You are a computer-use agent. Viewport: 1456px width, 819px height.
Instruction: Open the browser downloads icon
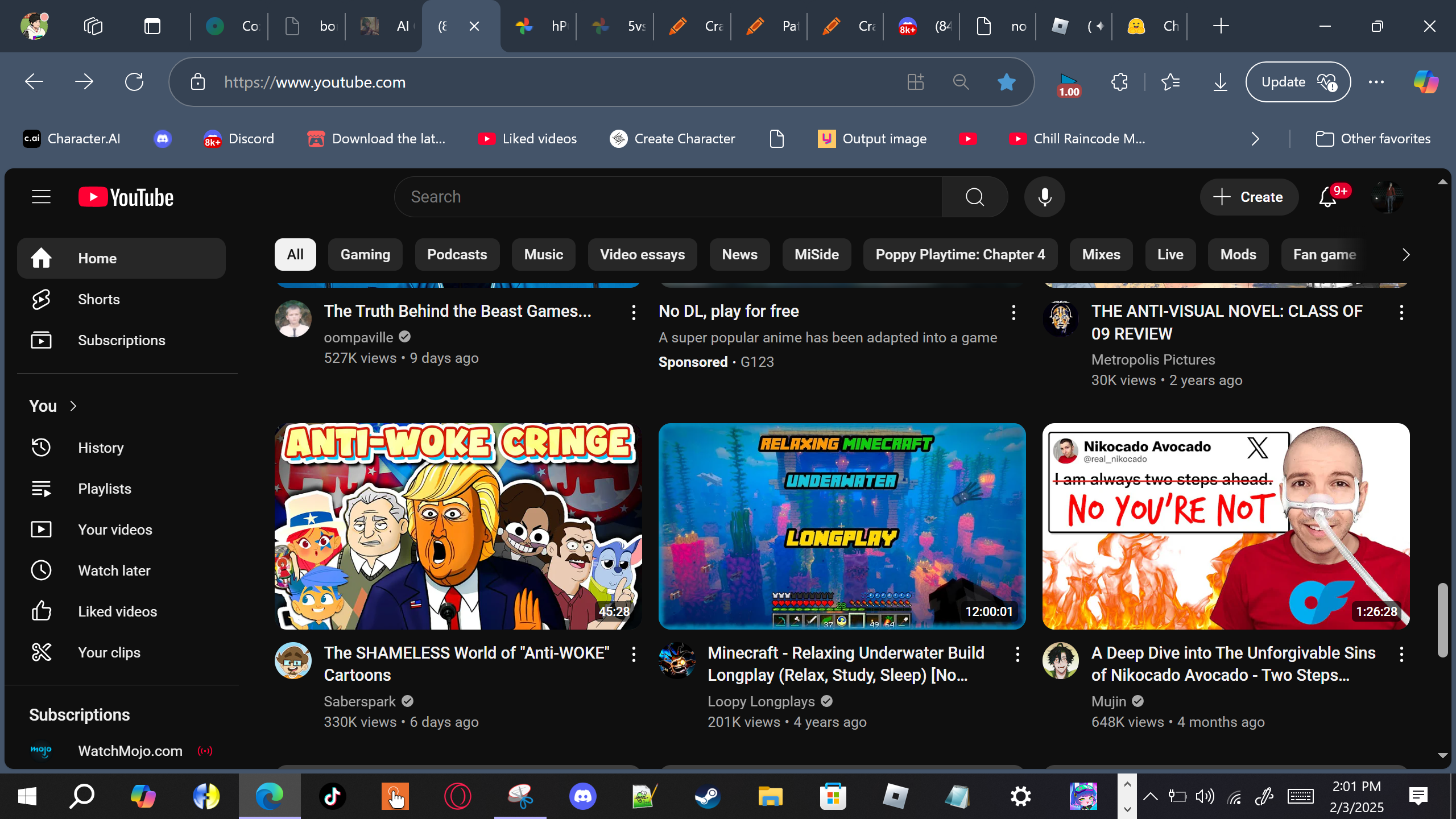pos(1220,82)
